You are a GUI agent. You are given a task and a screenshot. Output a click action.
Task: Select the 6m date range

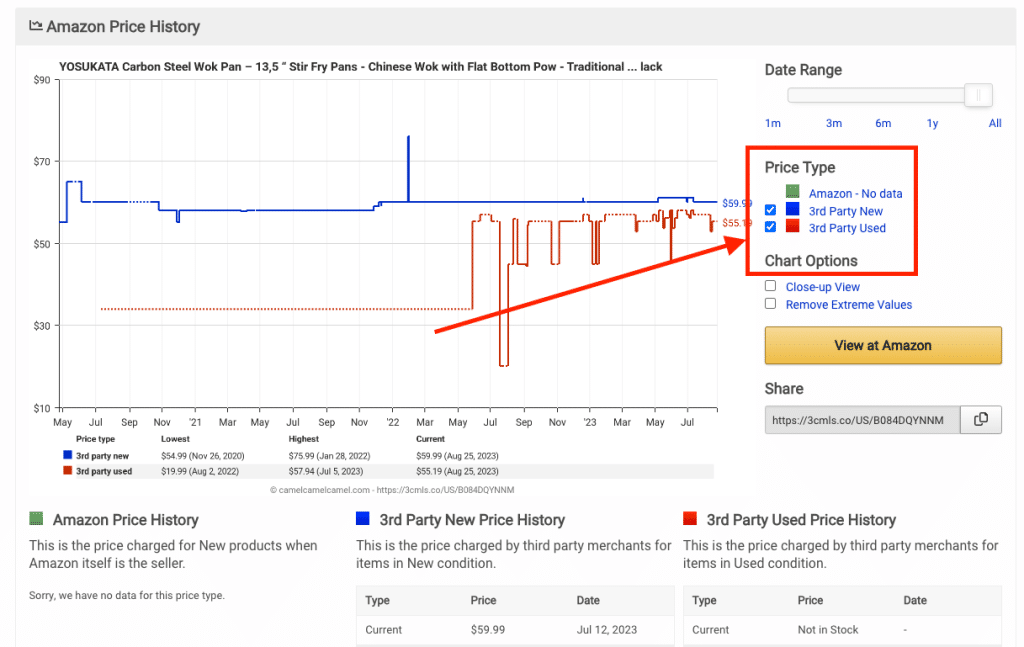[x=883, y=123]
